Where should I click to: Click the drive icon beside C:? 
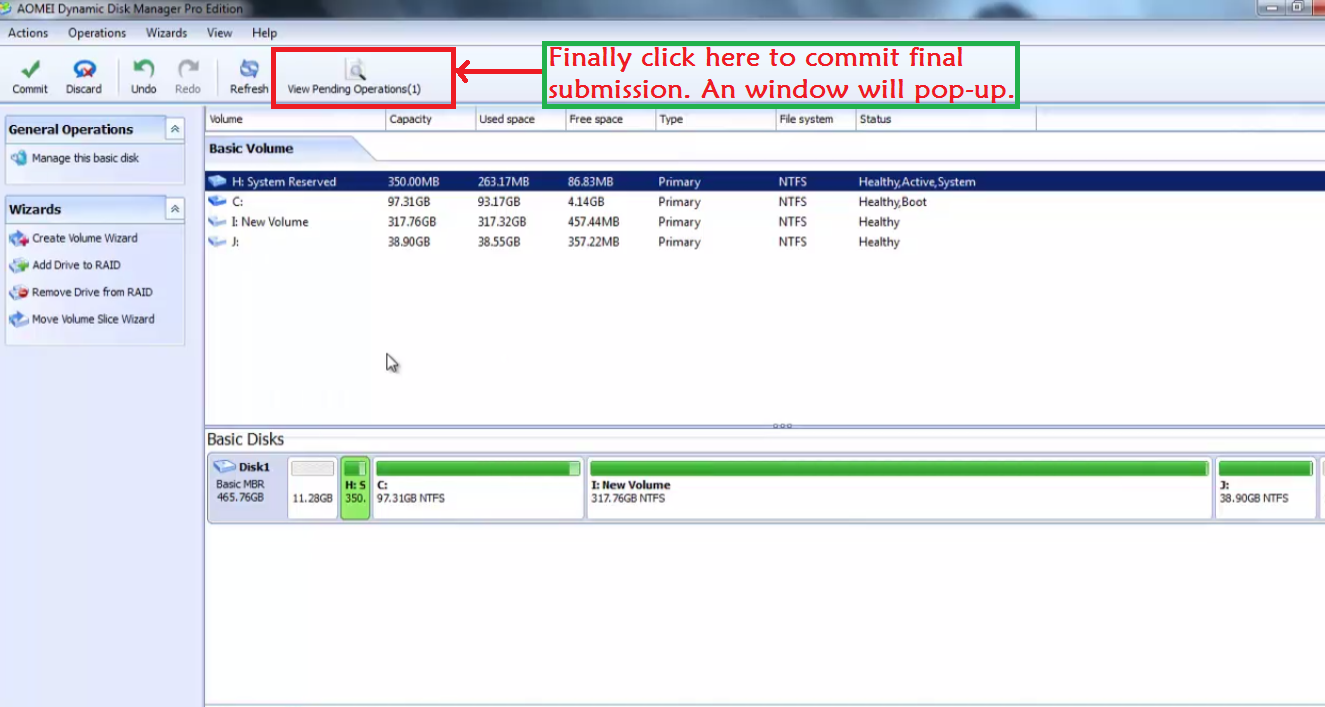(217, 201)
